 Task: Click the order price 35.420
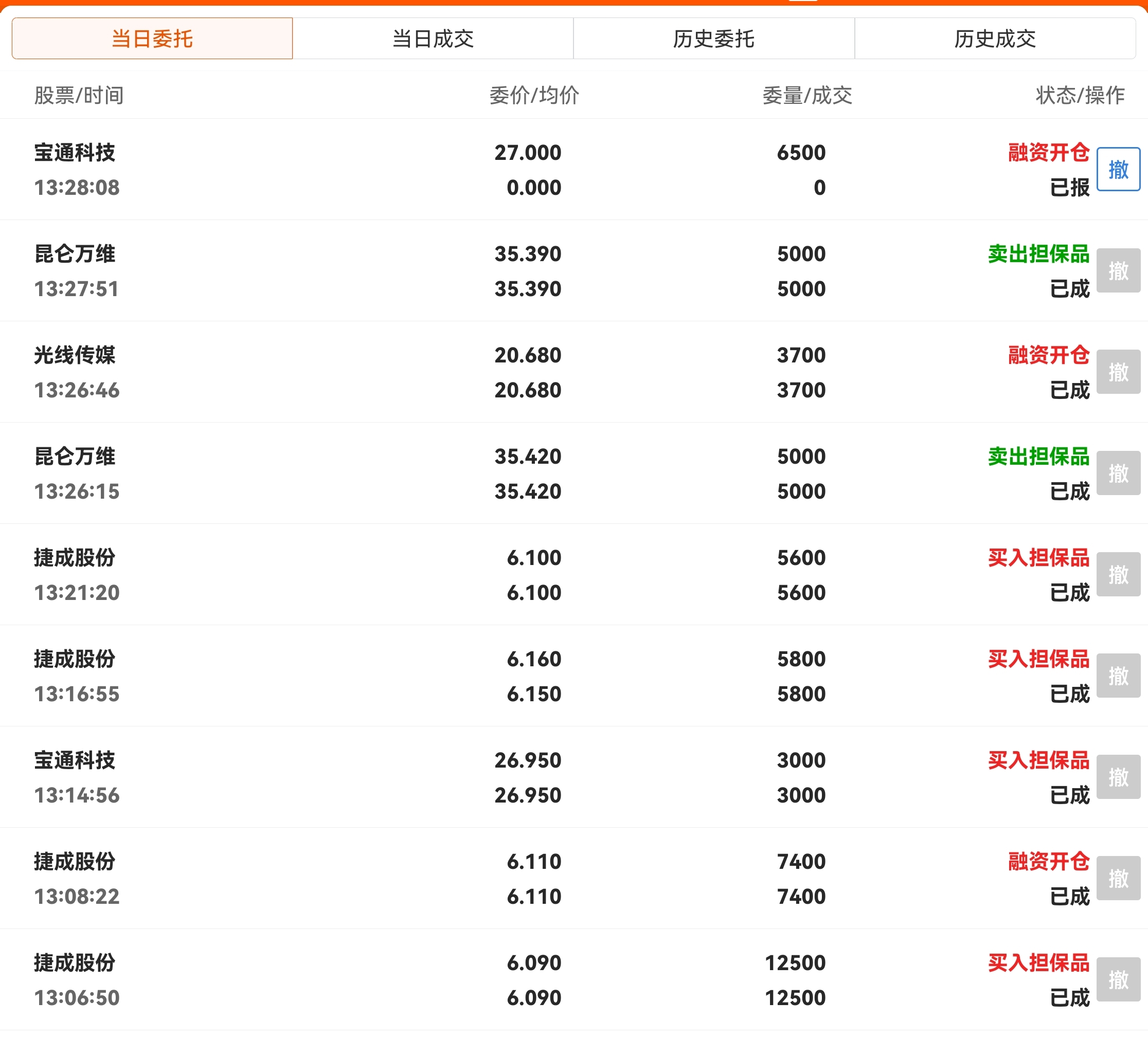pyautogui.click(x=528, y=457)
